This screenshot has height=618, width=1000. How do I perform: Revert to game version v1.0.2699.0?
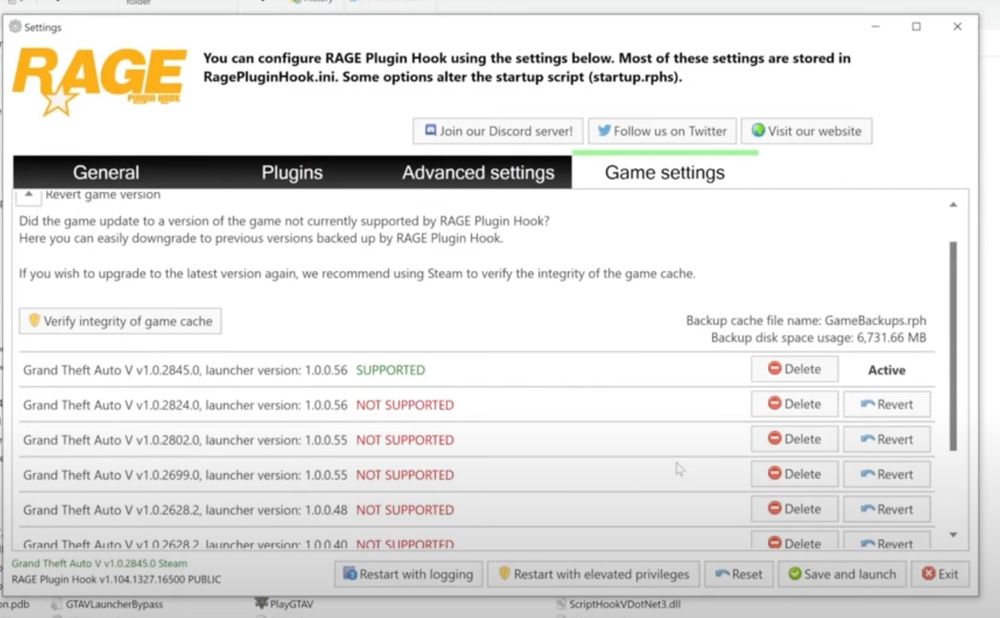click(886, 474)
